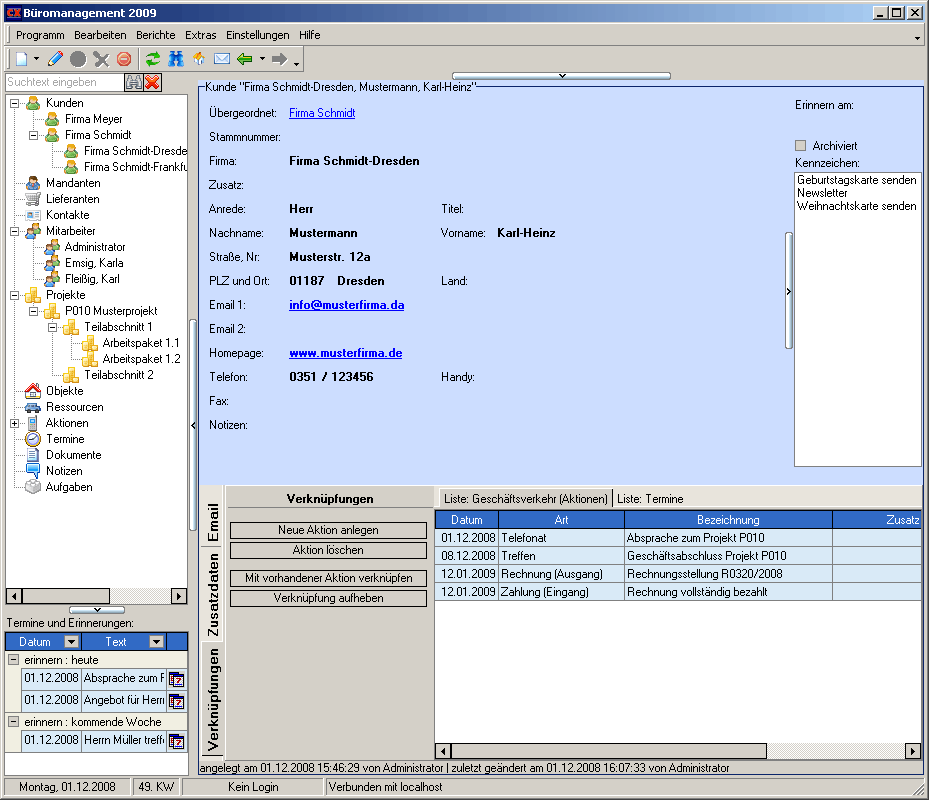Open search via blue binoculars toolbar icon
The width and height of the screenshot is (929, 800).
coord(176,59)
